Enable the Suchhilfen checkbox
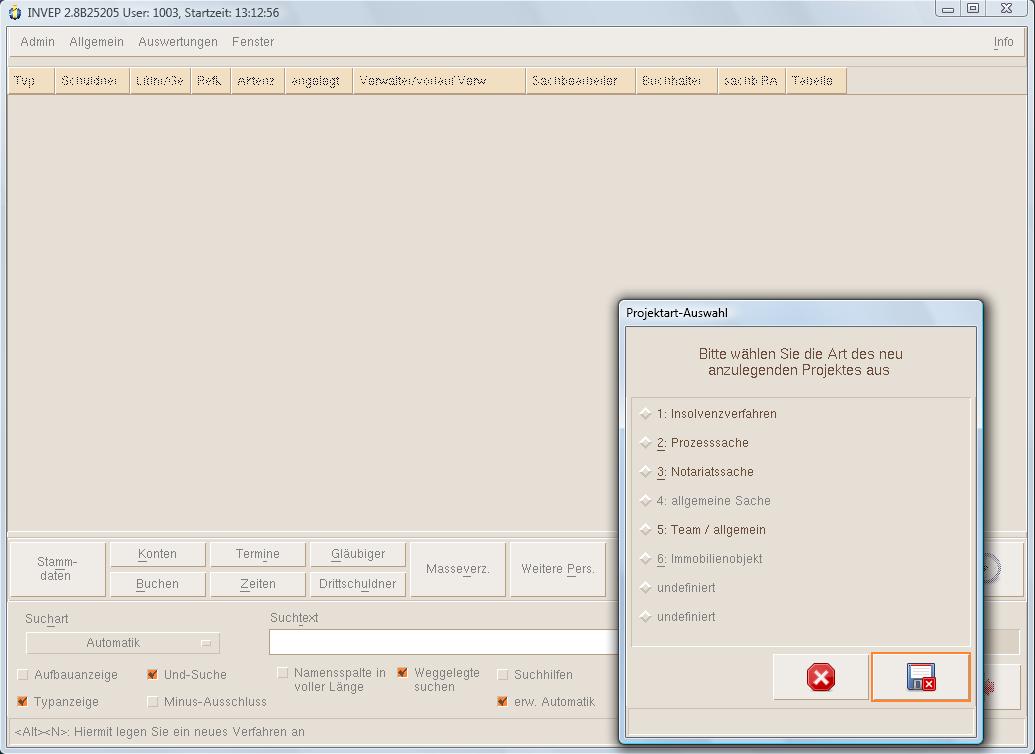This screenshot has width=1035, height=754. (502, 675)
